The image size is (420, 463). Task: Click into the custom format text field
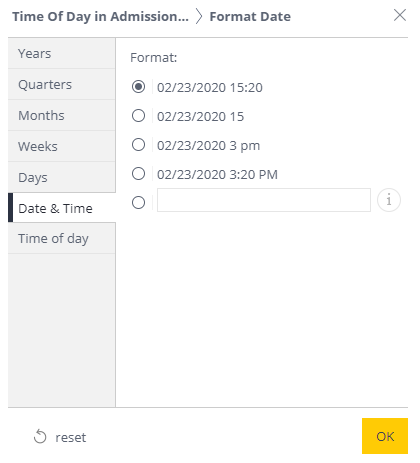click(x=264, y=200)
